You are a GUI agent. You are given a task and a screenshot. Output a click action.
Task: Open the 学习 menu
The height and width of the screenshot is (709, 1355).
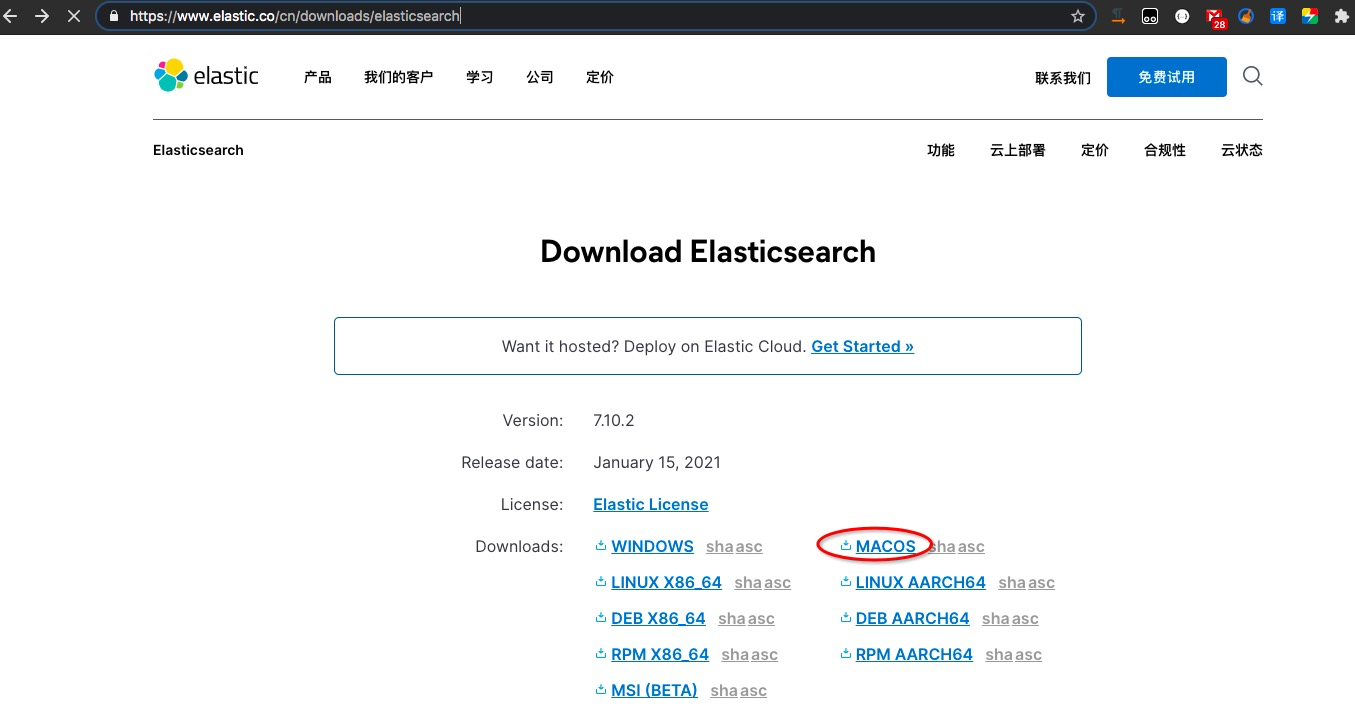click(480, 77)
